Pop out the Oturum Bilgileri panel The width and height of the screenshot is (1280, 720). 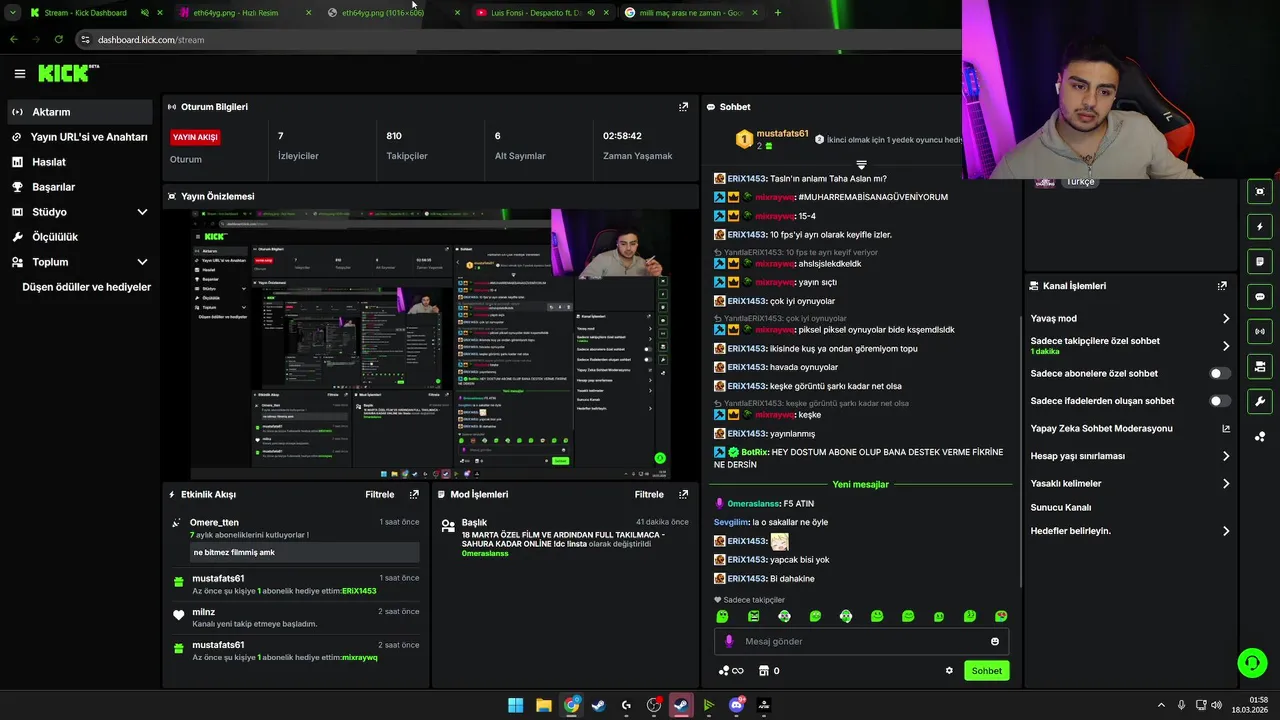[683, 107]
